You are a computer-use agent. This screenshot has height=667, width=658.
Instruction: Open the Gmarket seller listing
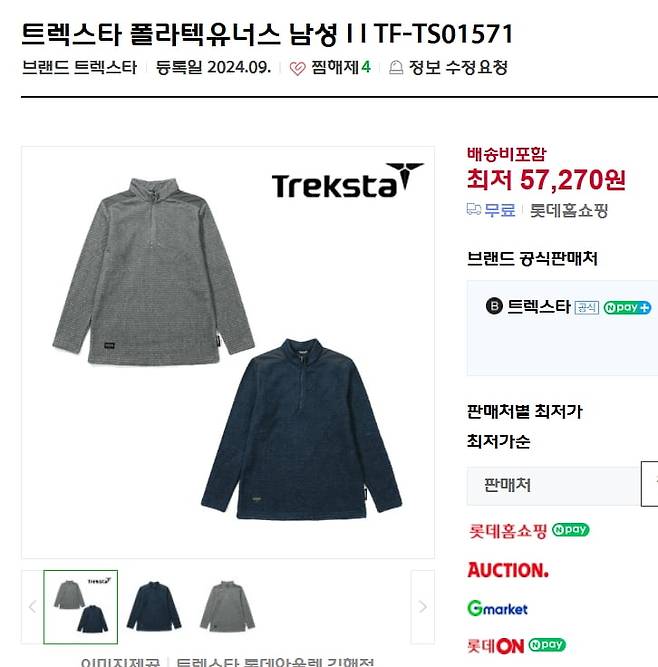coord(497,608)
